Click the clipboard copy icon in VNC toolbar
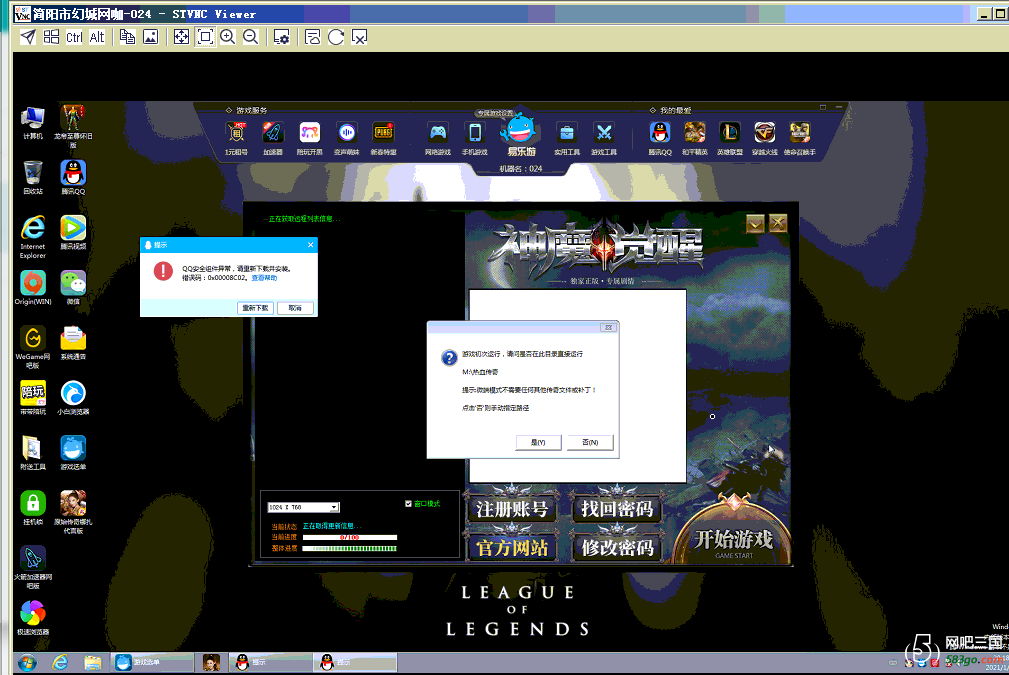 (x=127, y=37)
